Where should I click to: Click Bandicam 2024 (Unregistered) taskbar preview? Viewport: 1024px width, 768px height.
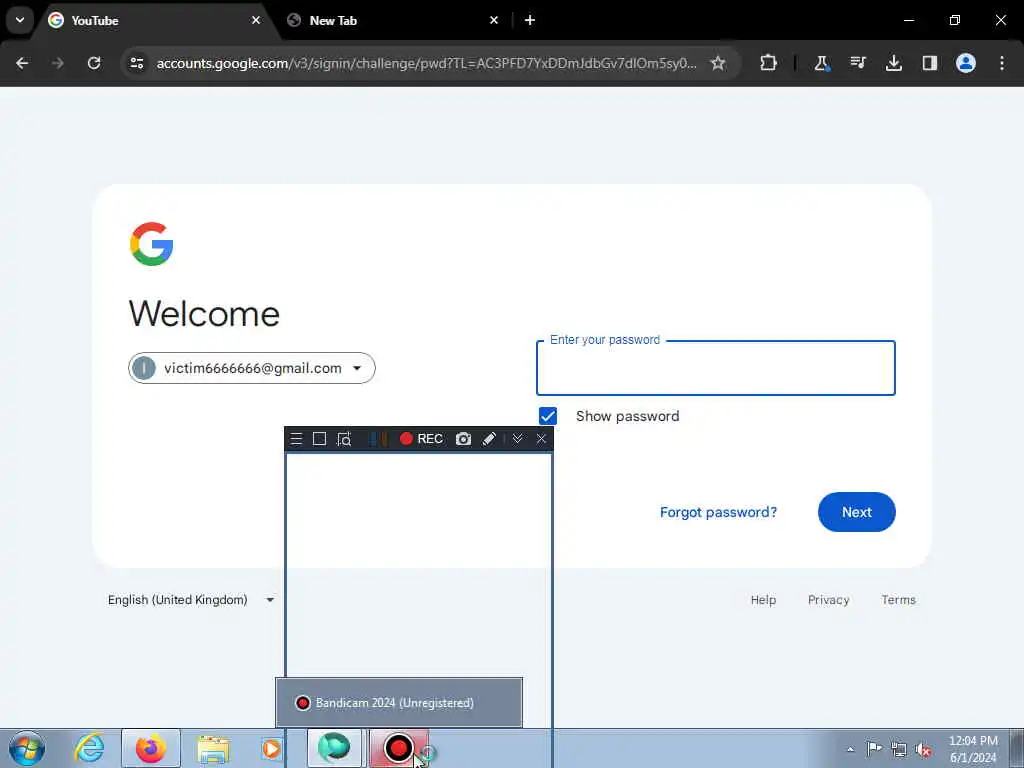pyautogui.click(x=399, y=703)
